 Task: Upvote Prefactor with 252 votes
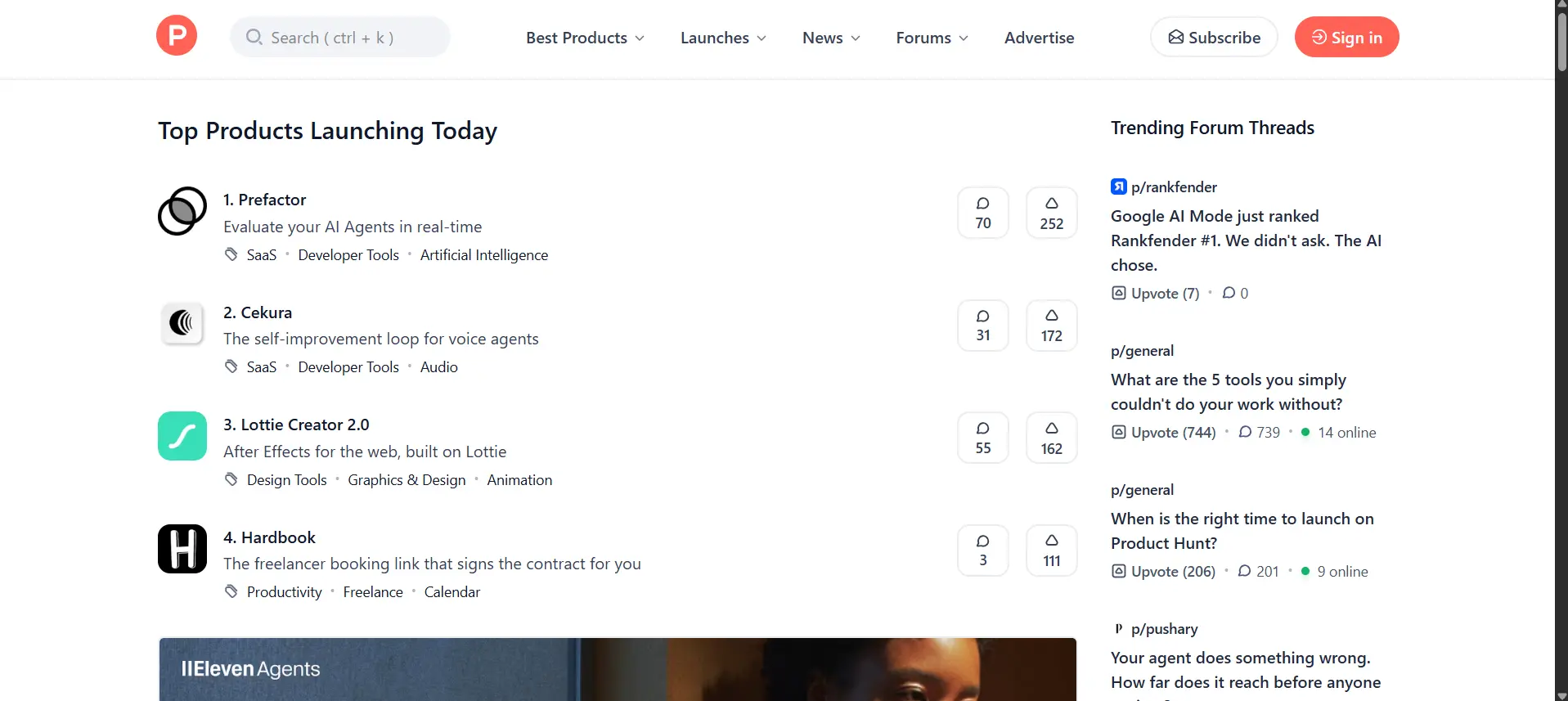[x=1052, y=213]
